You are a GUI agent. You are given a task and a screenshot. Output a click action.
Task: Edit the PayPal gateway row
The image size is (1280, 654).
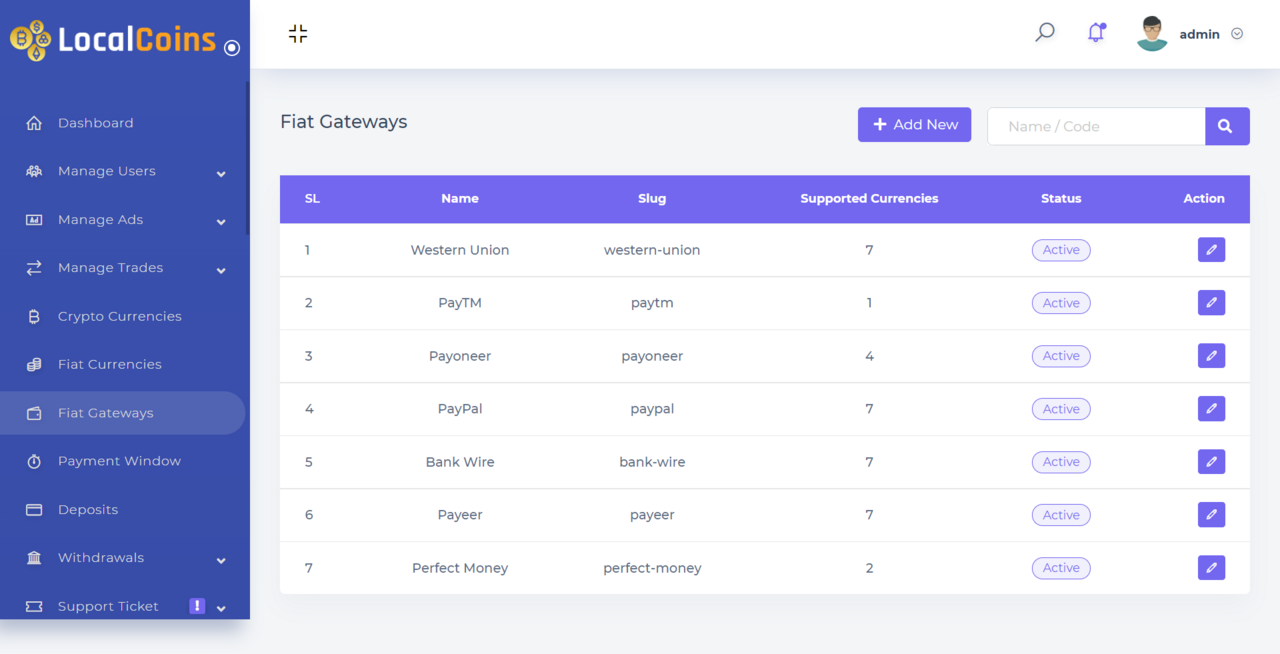[1211, 409]
